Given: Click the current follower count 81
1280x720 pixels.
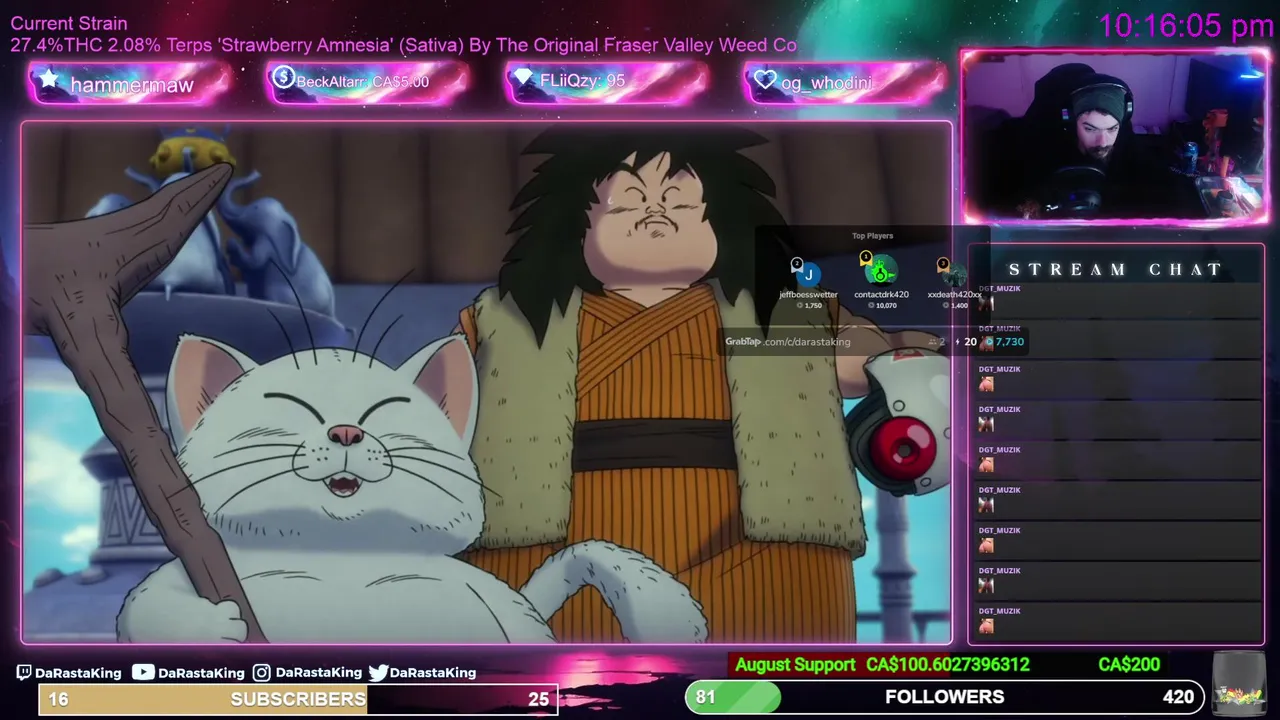Looking at the screenshot, I should tap(706, 697).
